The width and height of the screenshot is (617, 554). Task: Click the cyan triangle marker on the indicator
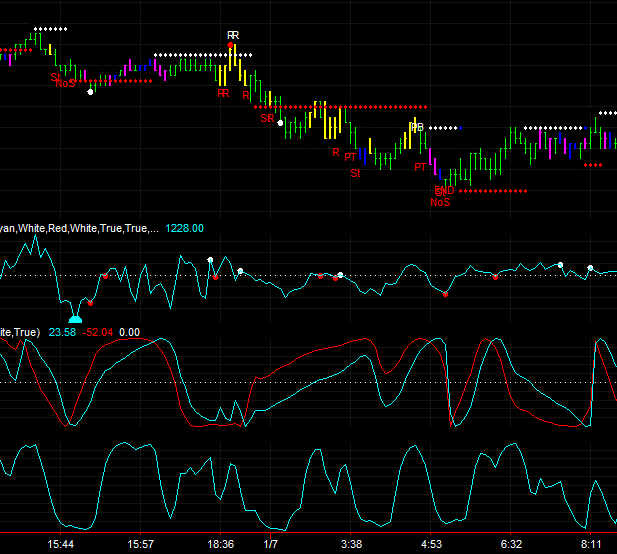click(75, 318)
